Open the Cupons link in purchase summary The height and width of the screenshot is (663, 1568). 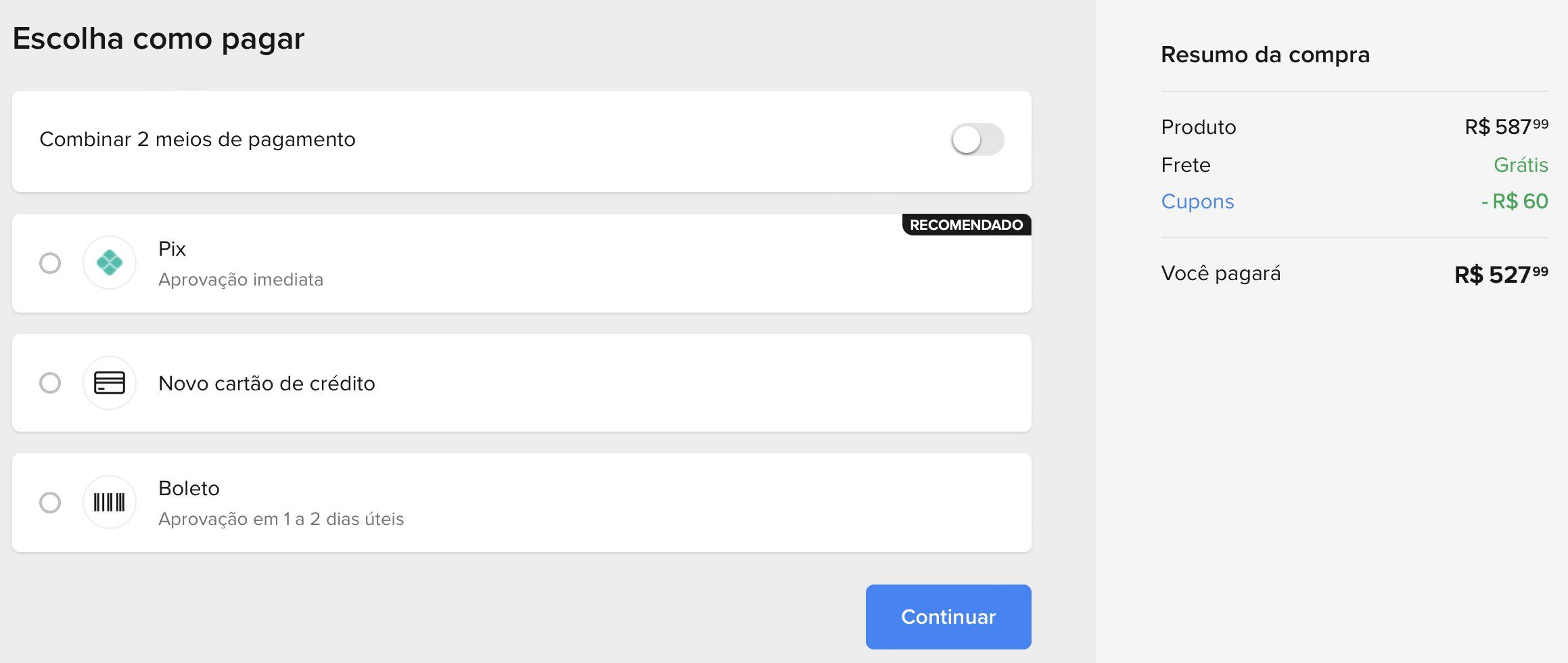(x=1197, y=202)
